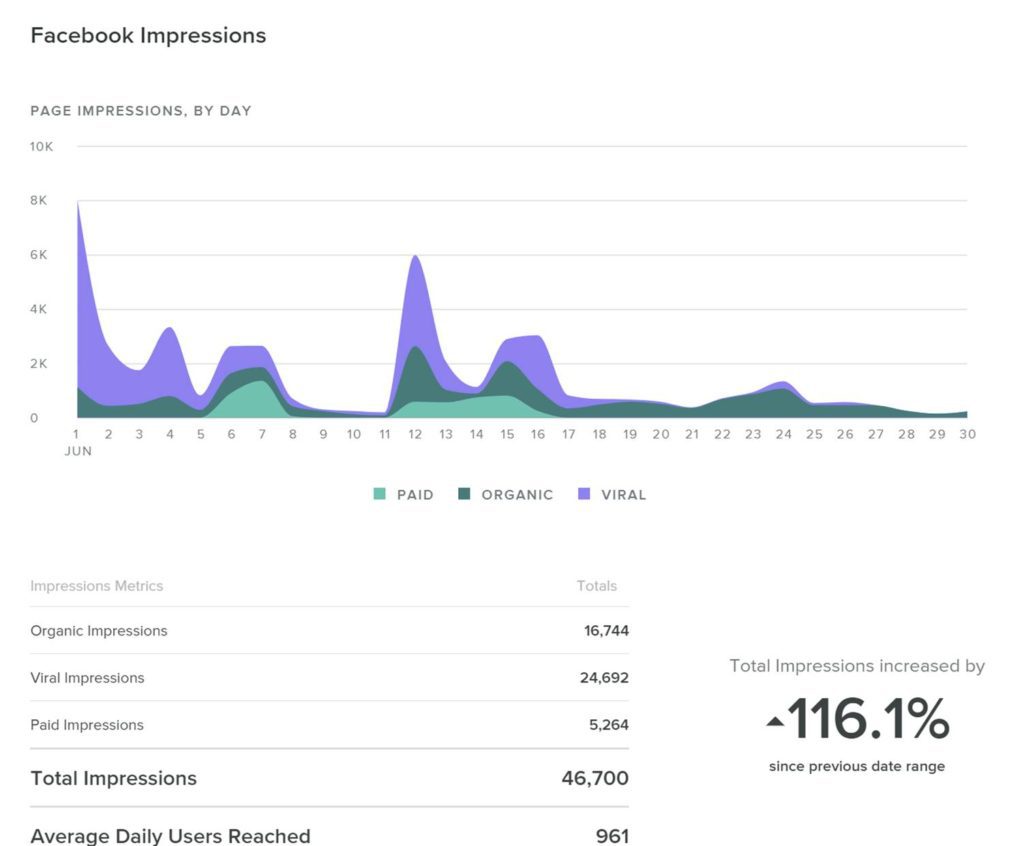The image size is (1024, 846).
Task: Click the day 30 x-axis label
Action: (x=967, y=434)
